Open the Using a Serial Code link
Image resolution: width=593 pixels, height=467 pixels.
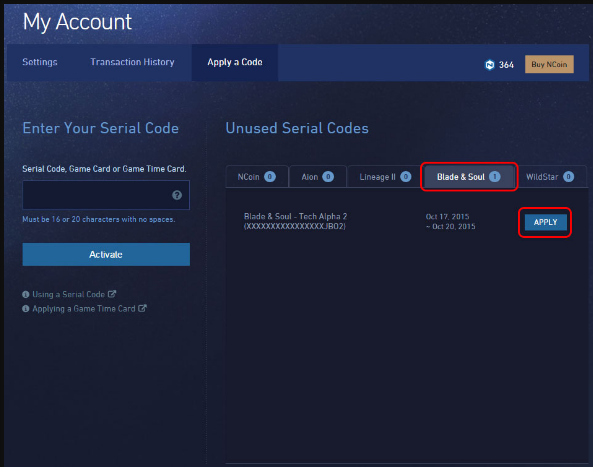pos(68,294)
